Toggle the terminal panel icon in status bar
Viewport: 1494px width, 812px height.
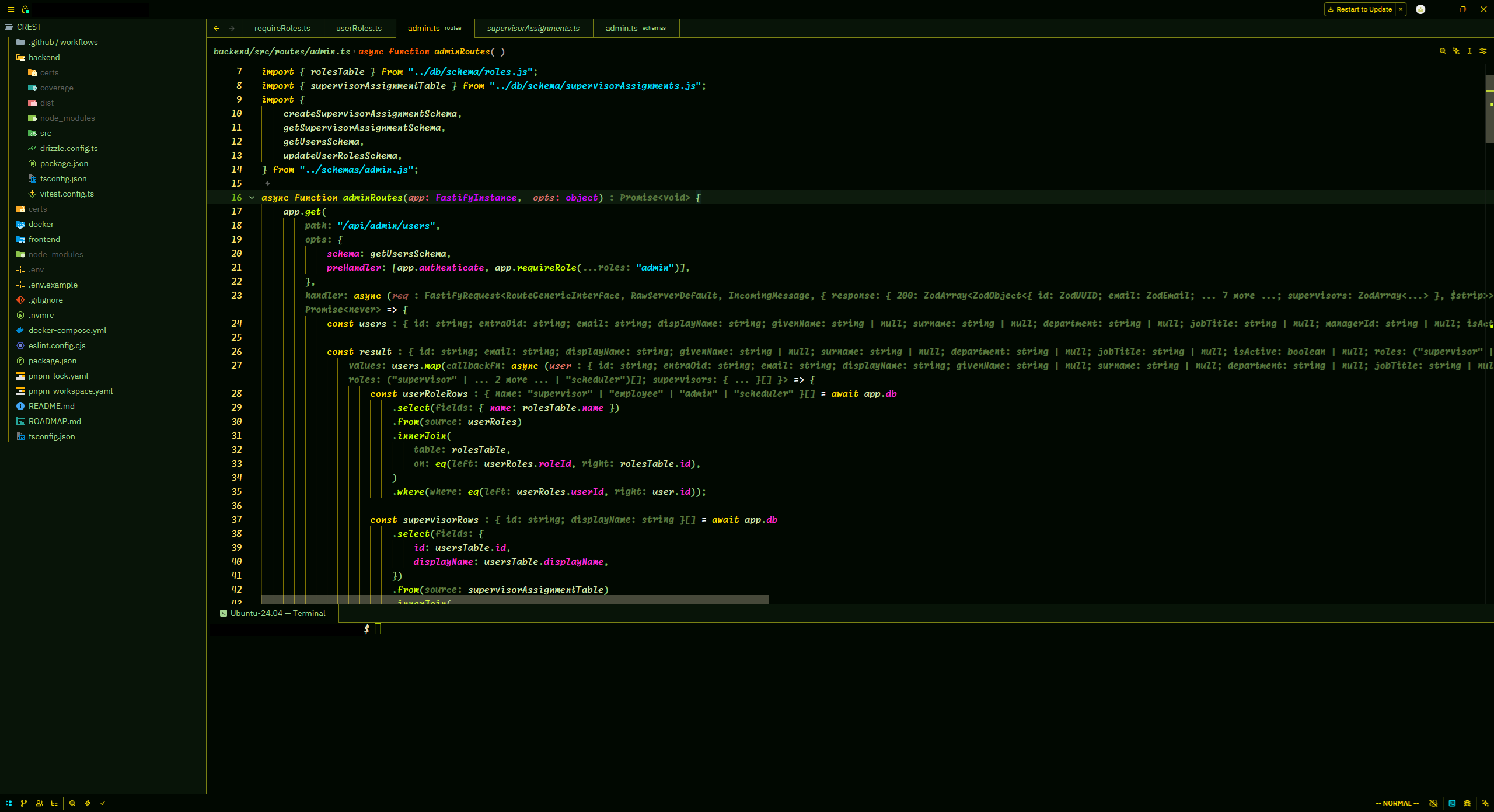click(1452, 803)
